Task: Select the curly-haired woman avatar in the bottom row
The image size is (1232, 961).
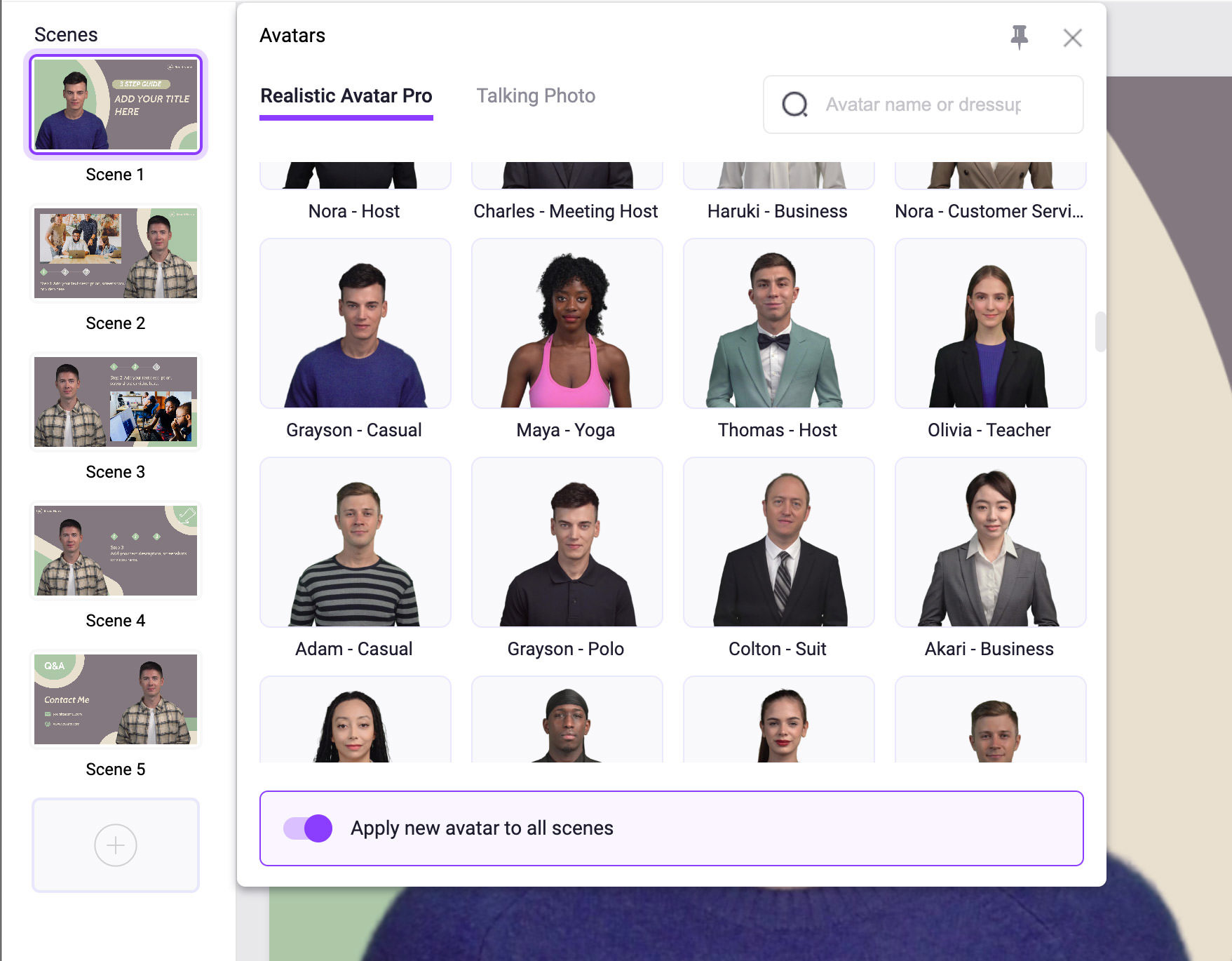Action: click(x=356, y=720)
